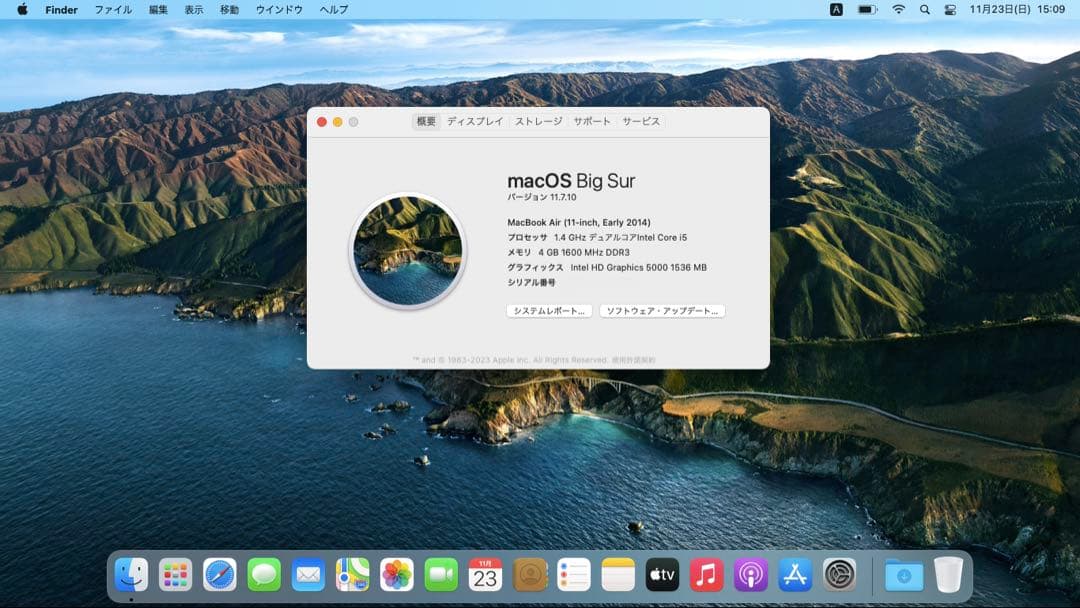Start FaceTime from the Dock

441,574
